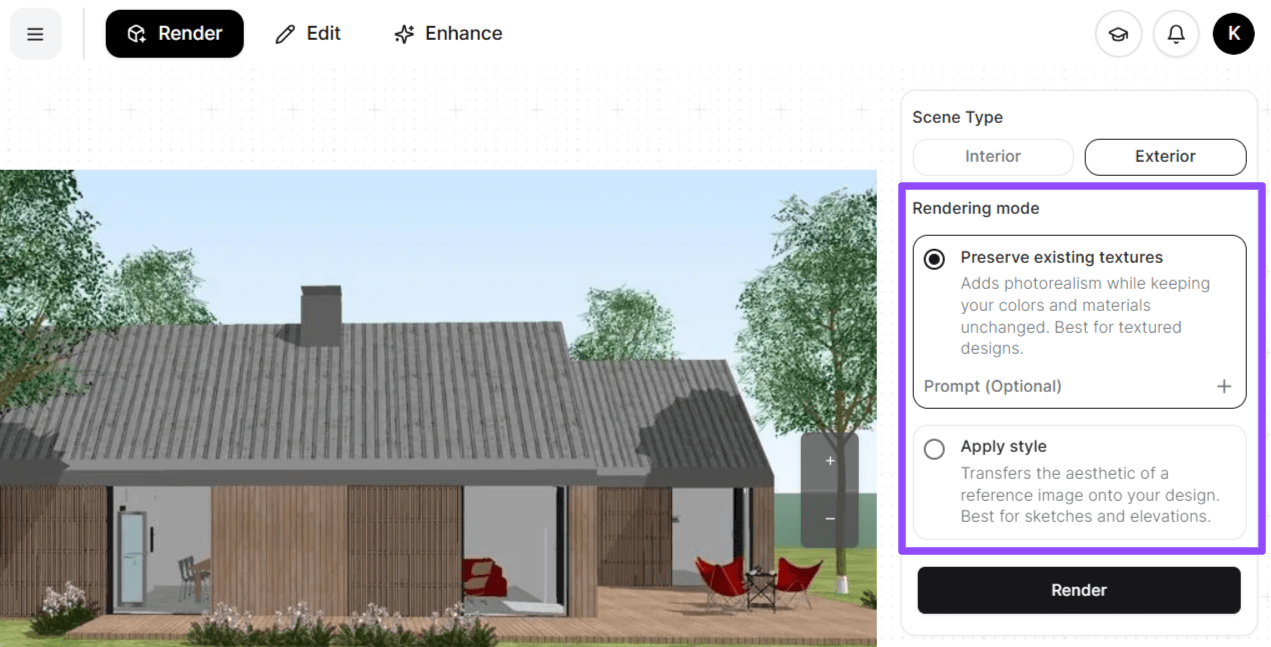
Task: Open the notifications bell
Action: tap(1176, 34)
